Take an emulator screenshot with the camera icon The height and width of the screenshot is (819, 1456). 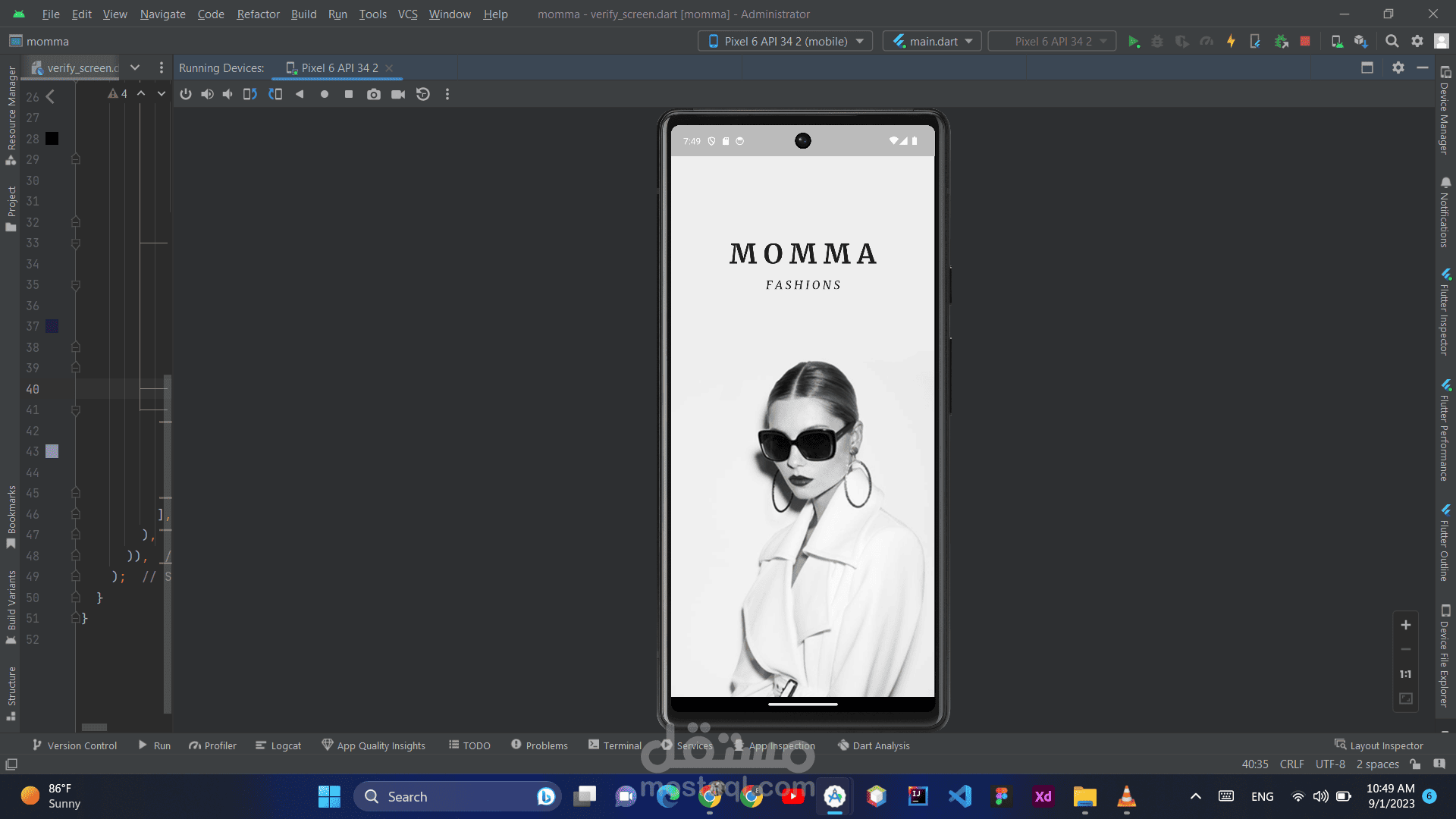pos(374,94)
